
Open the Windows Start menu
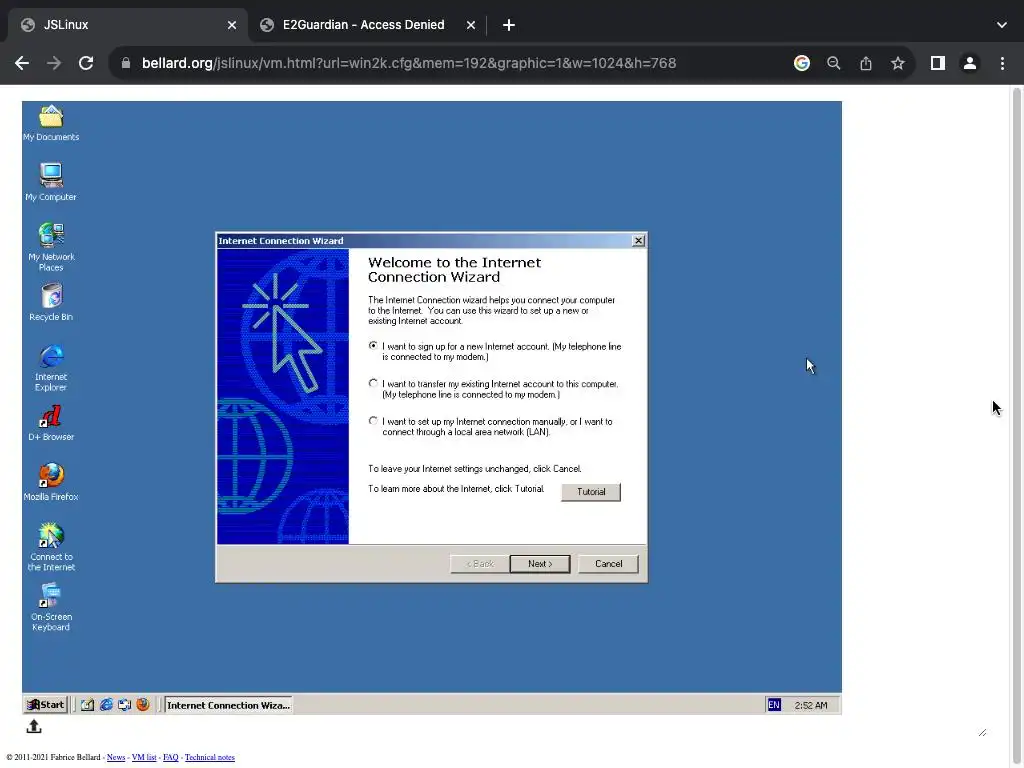[x=46, y=705]
